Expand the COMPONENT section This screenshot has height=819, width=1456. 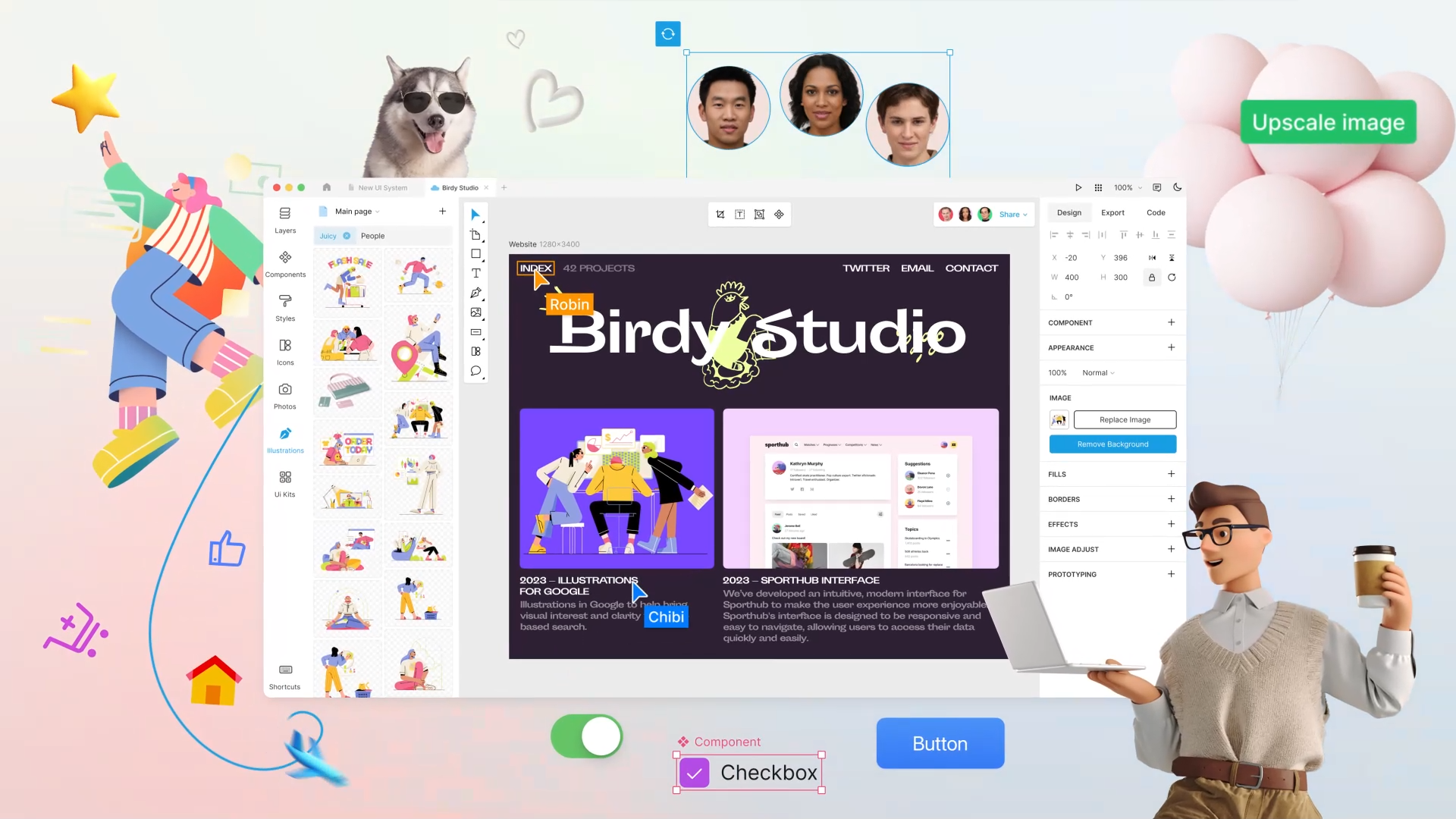pyautogui.click(x=1171, y=322)
